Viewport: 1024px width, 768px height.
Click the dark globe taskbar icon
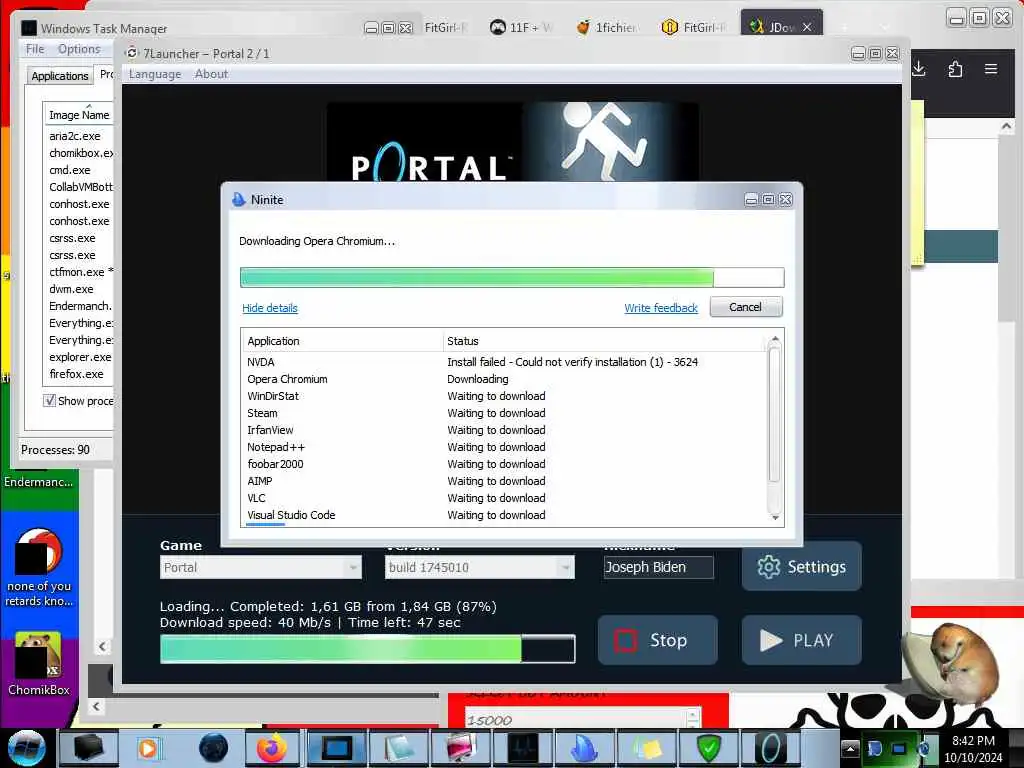212,748
